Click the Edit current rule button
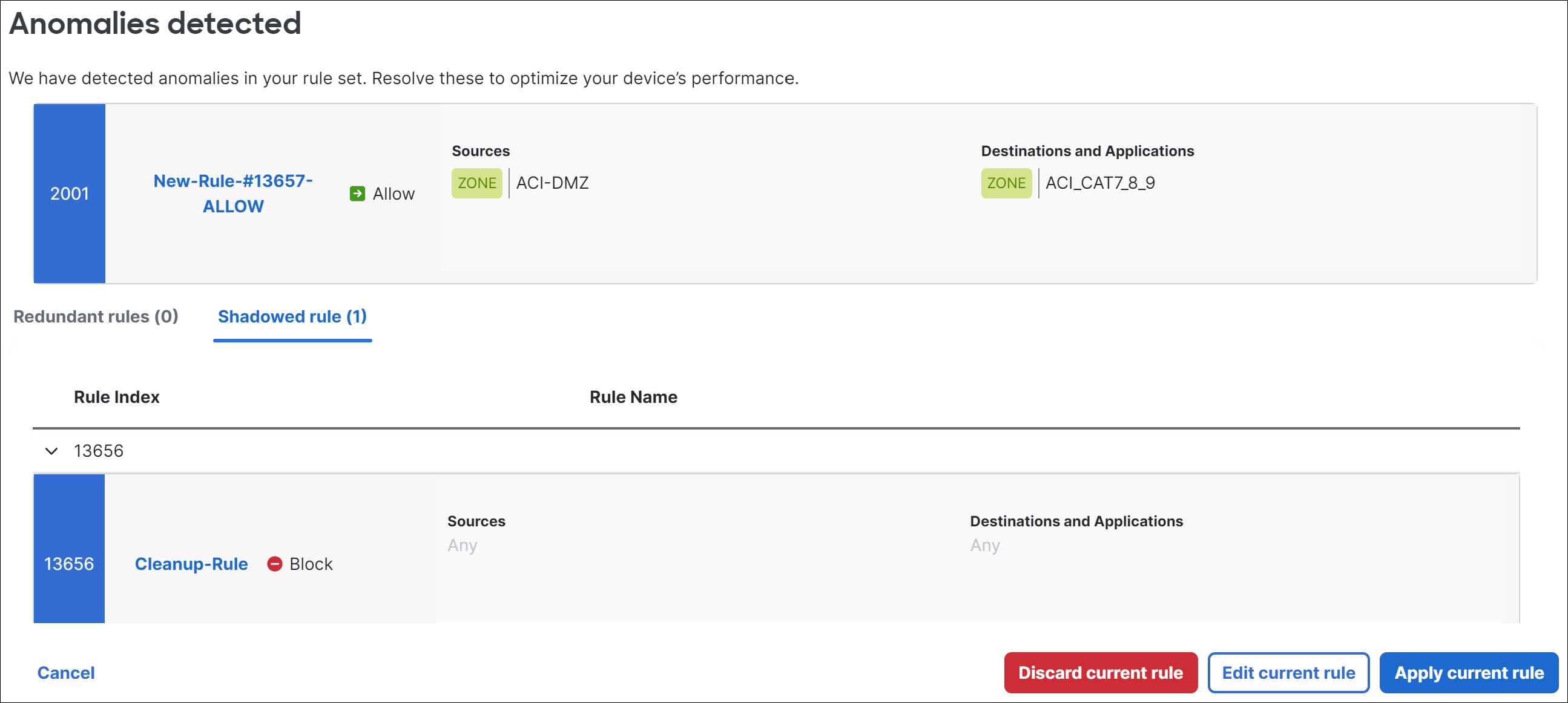This screenshot has width=1568, height=703. pos(1288,673)
